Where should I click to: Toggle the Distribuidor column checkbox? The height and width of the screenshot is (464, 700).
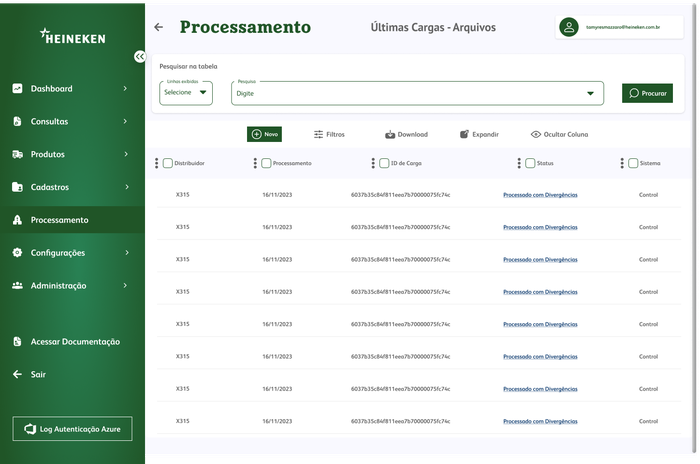tap(168, 163)
